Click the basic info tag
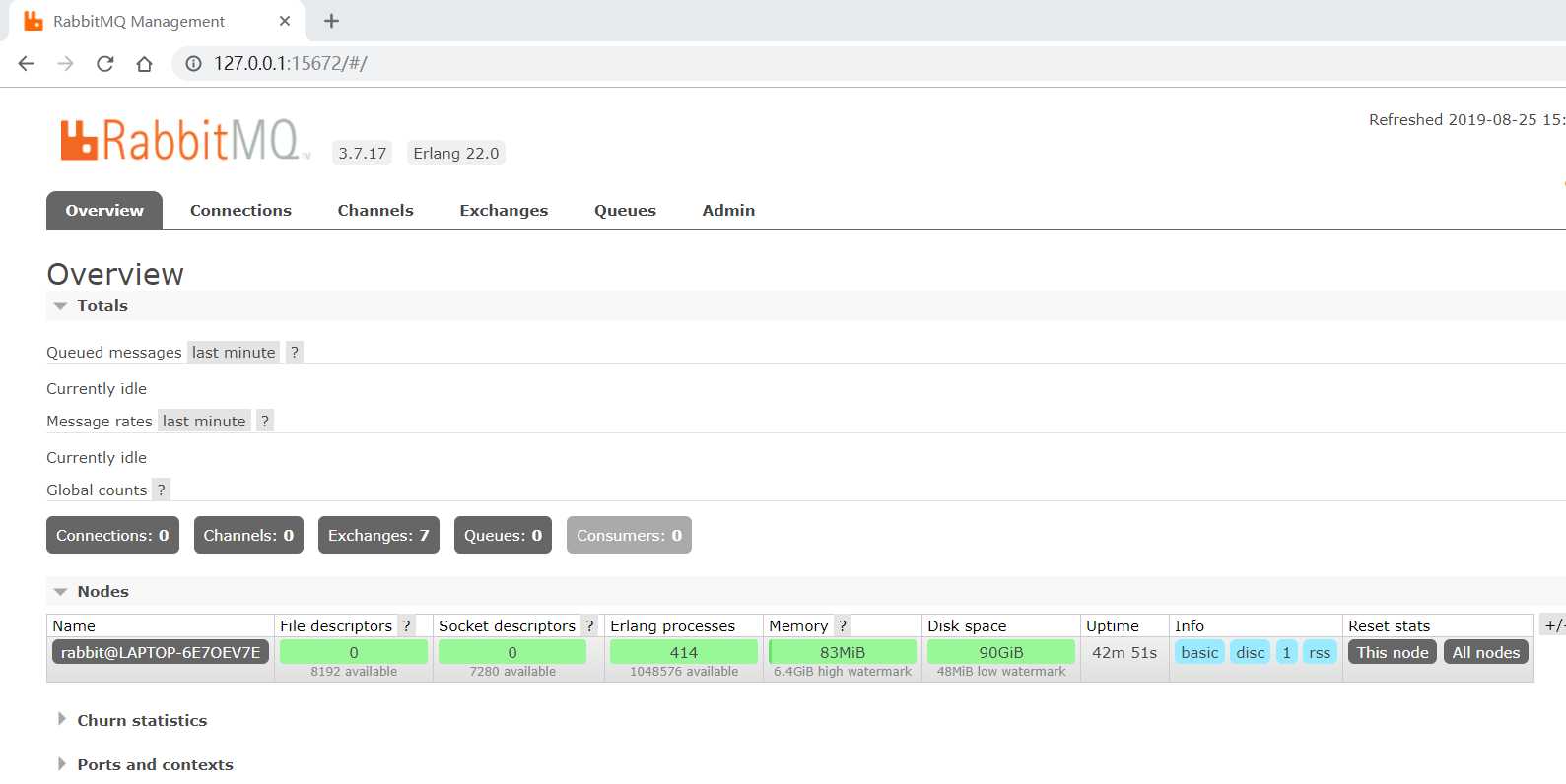 tap(1199, 652)
